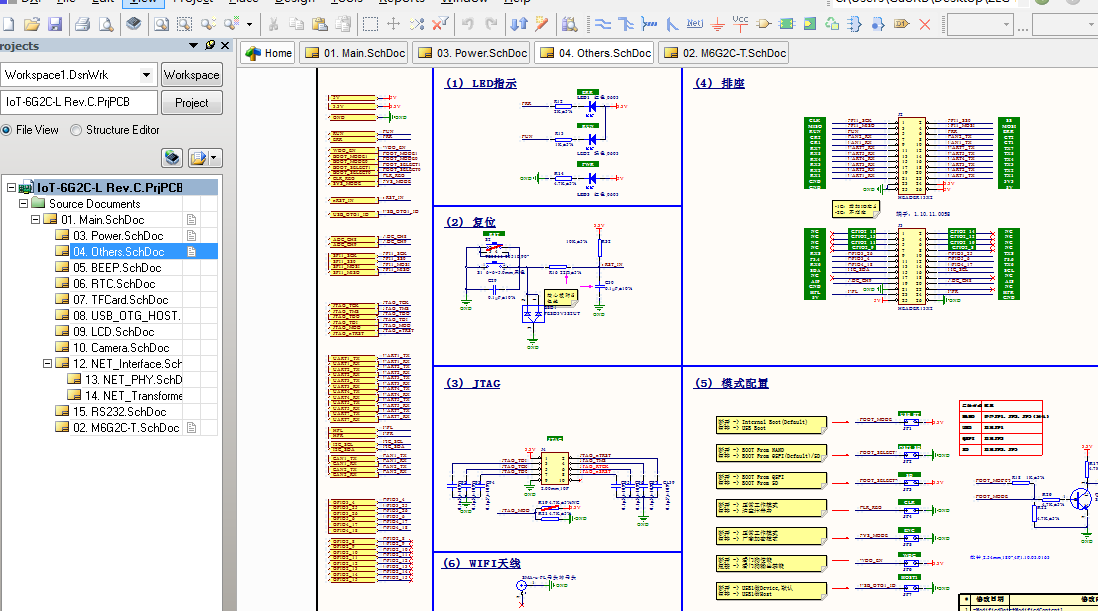
Task: Select 15. RS232.SchDoc in project tree
Action: 120,412
